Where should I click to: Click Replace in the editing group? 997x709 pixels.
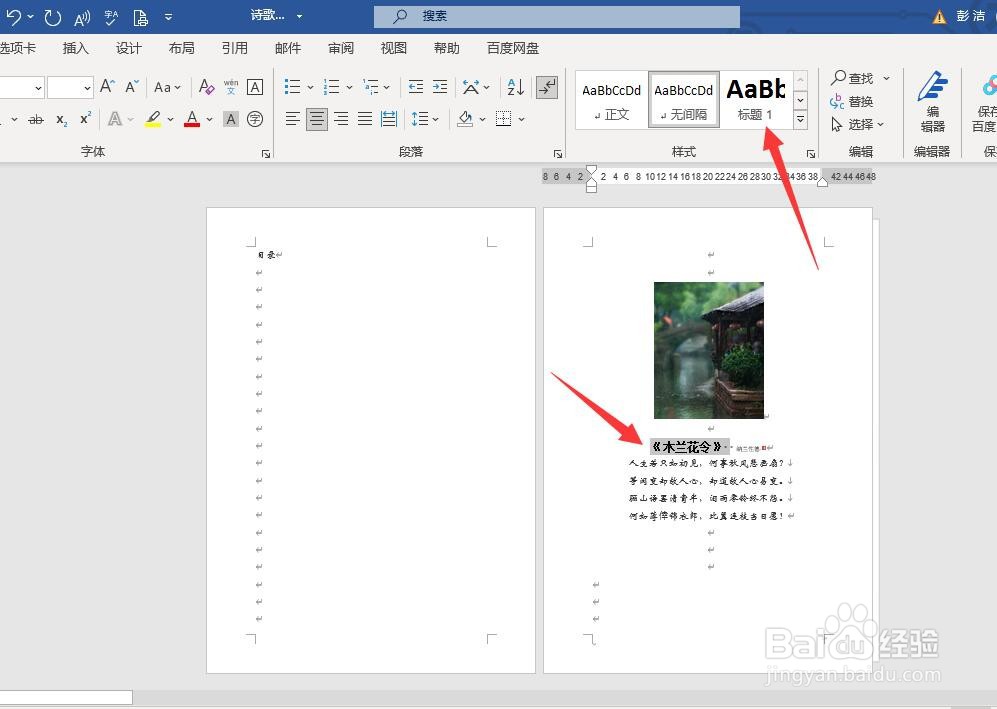(x=852, y=101)
